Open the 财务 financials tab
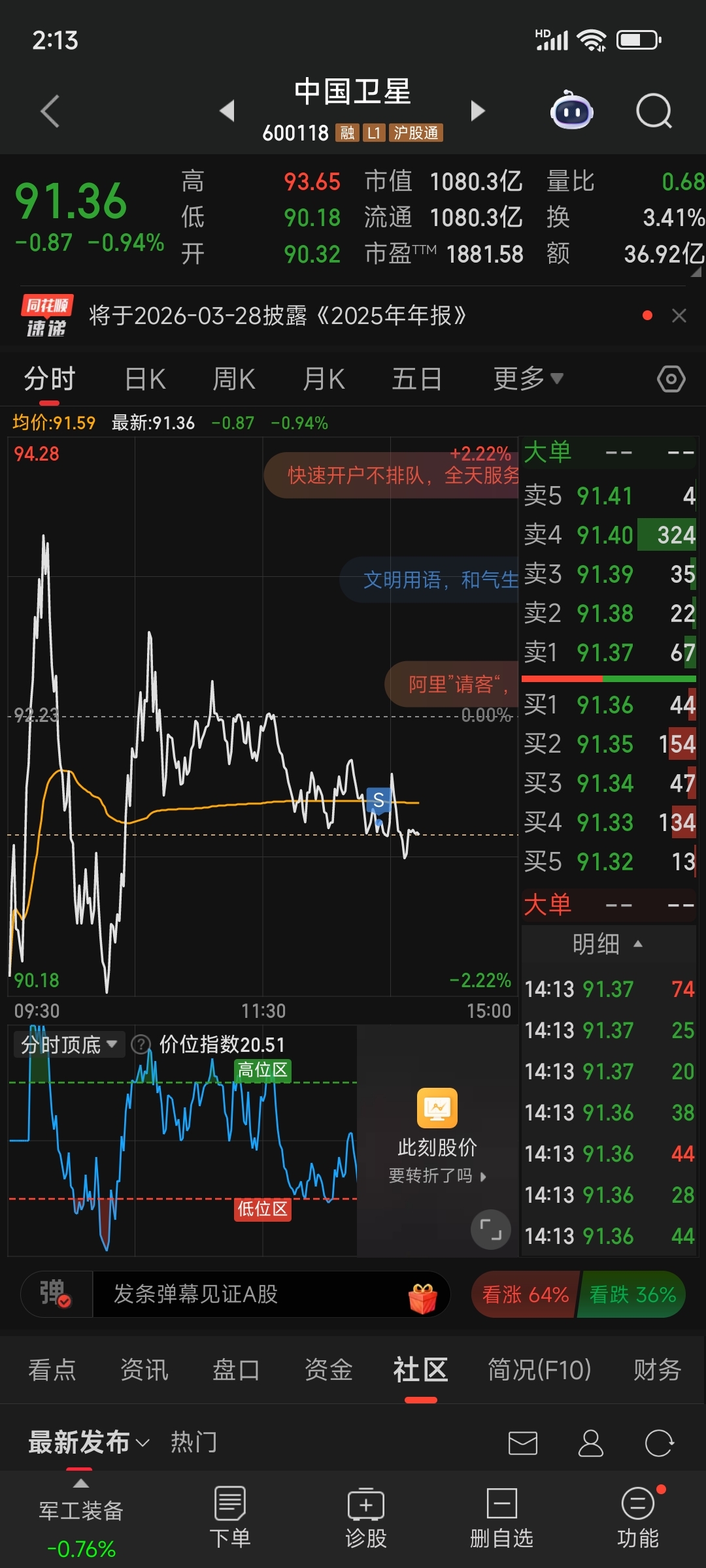The width and height of the screenshot is (706, 1568). coord(658,1369)
